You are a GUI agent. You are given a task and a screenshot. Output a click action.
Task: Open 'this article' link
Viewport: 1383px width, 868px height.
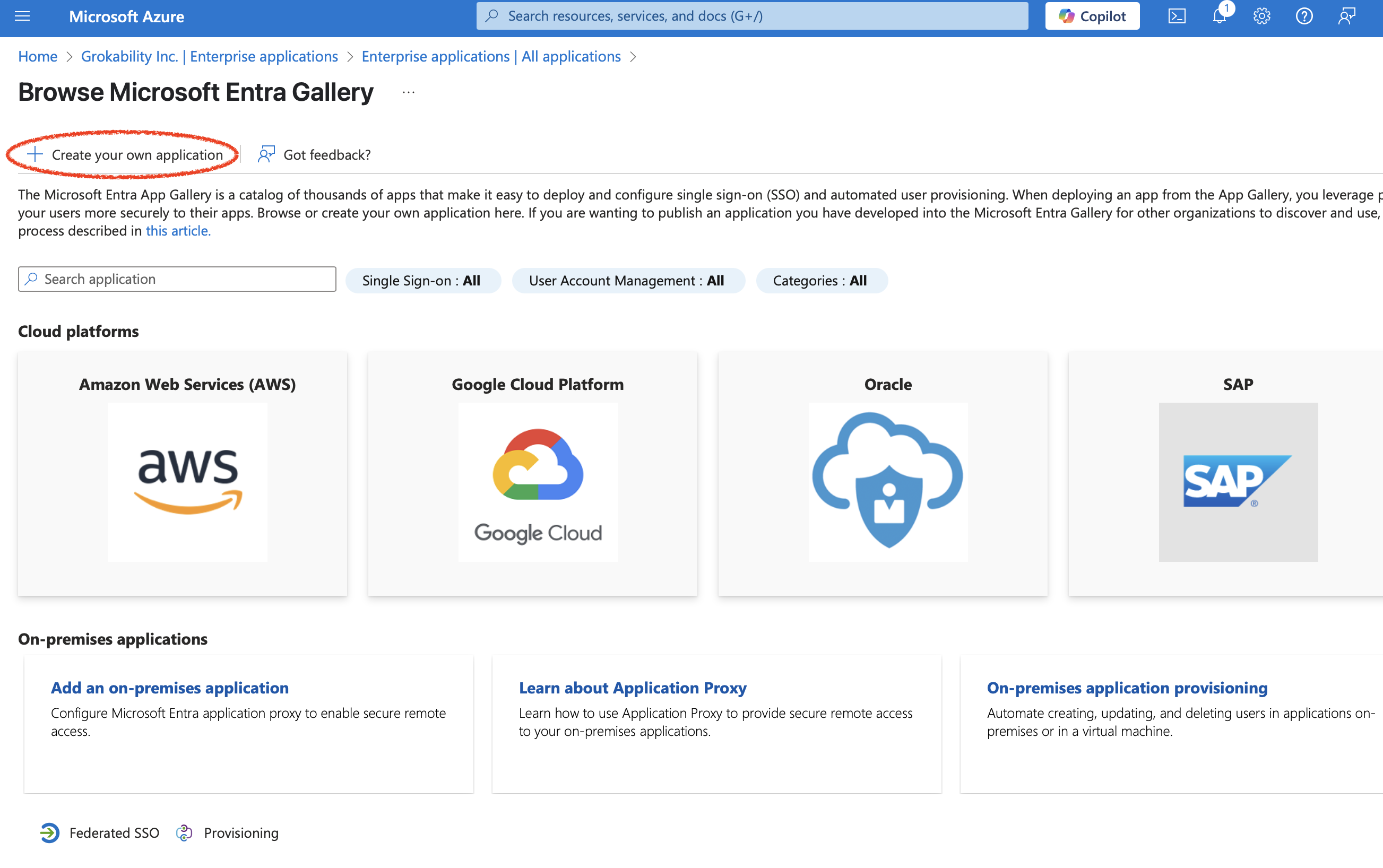coord(178,231)
